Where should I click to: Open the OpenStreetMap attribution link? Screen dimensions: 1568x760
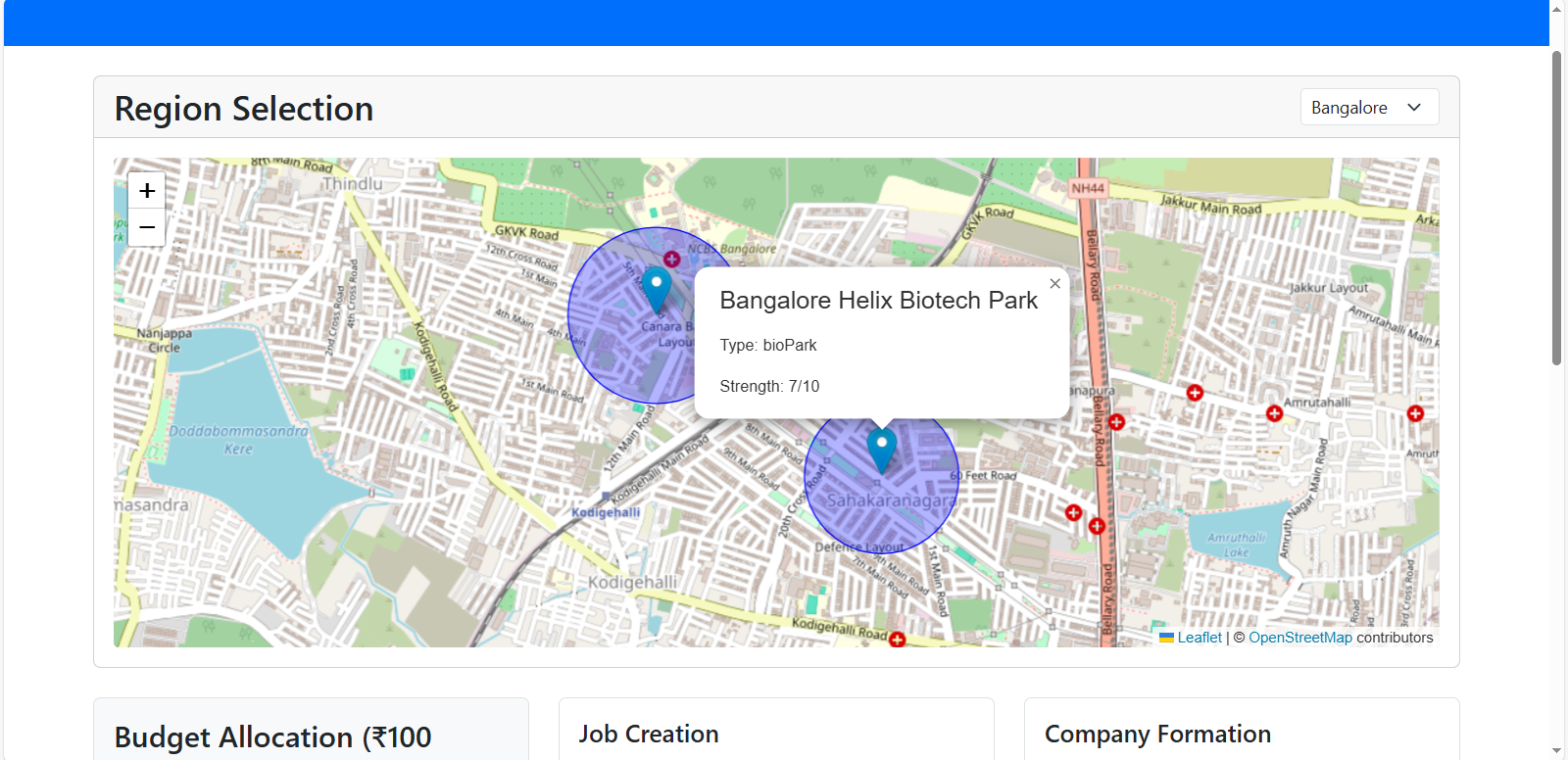click(1299, 638)
